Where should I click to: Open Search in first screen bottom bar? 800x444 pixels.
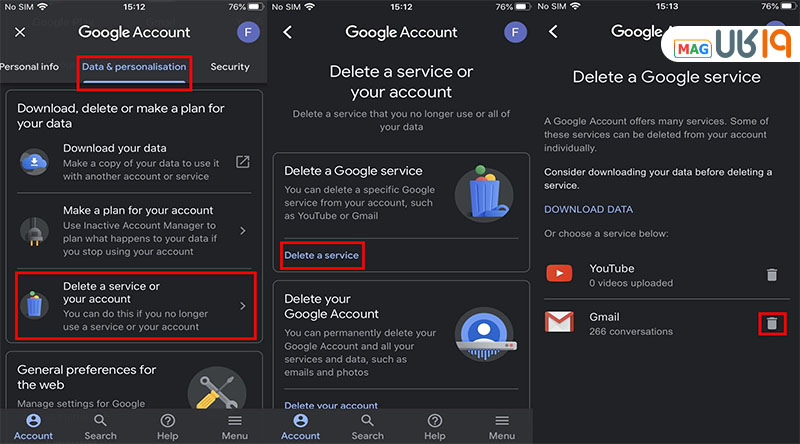[101, 428]
